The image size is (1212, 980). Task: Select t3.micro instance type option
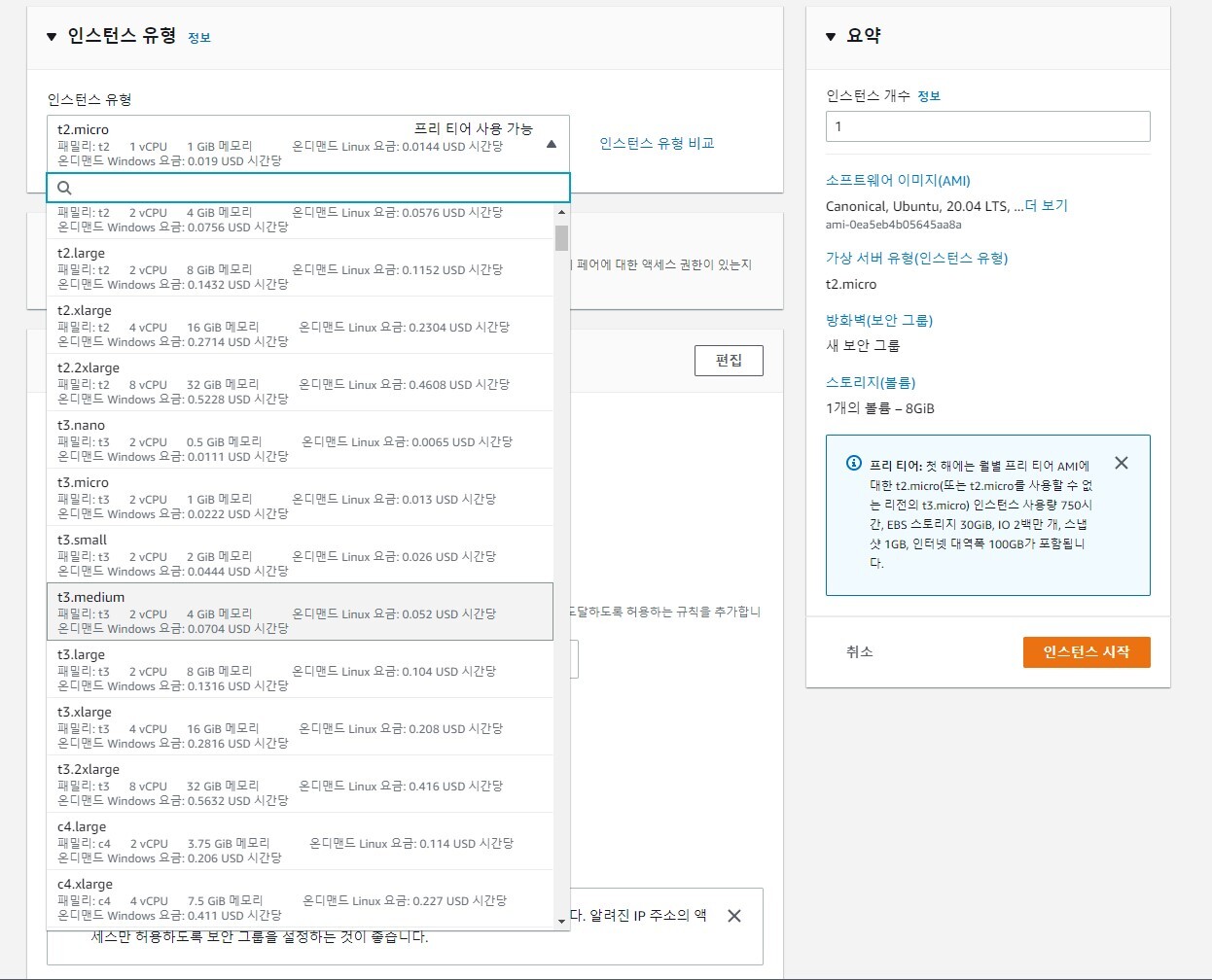point(300,498)
